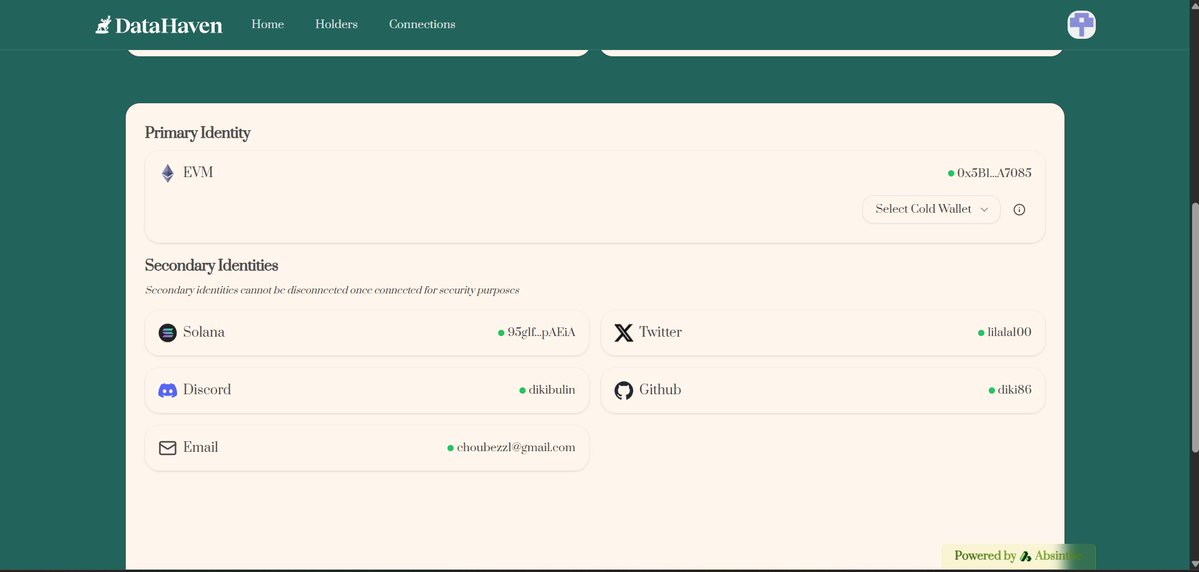Click the Discord logo icon
This screenshot has width=1199, height=572.
click(x=167, y=390)
